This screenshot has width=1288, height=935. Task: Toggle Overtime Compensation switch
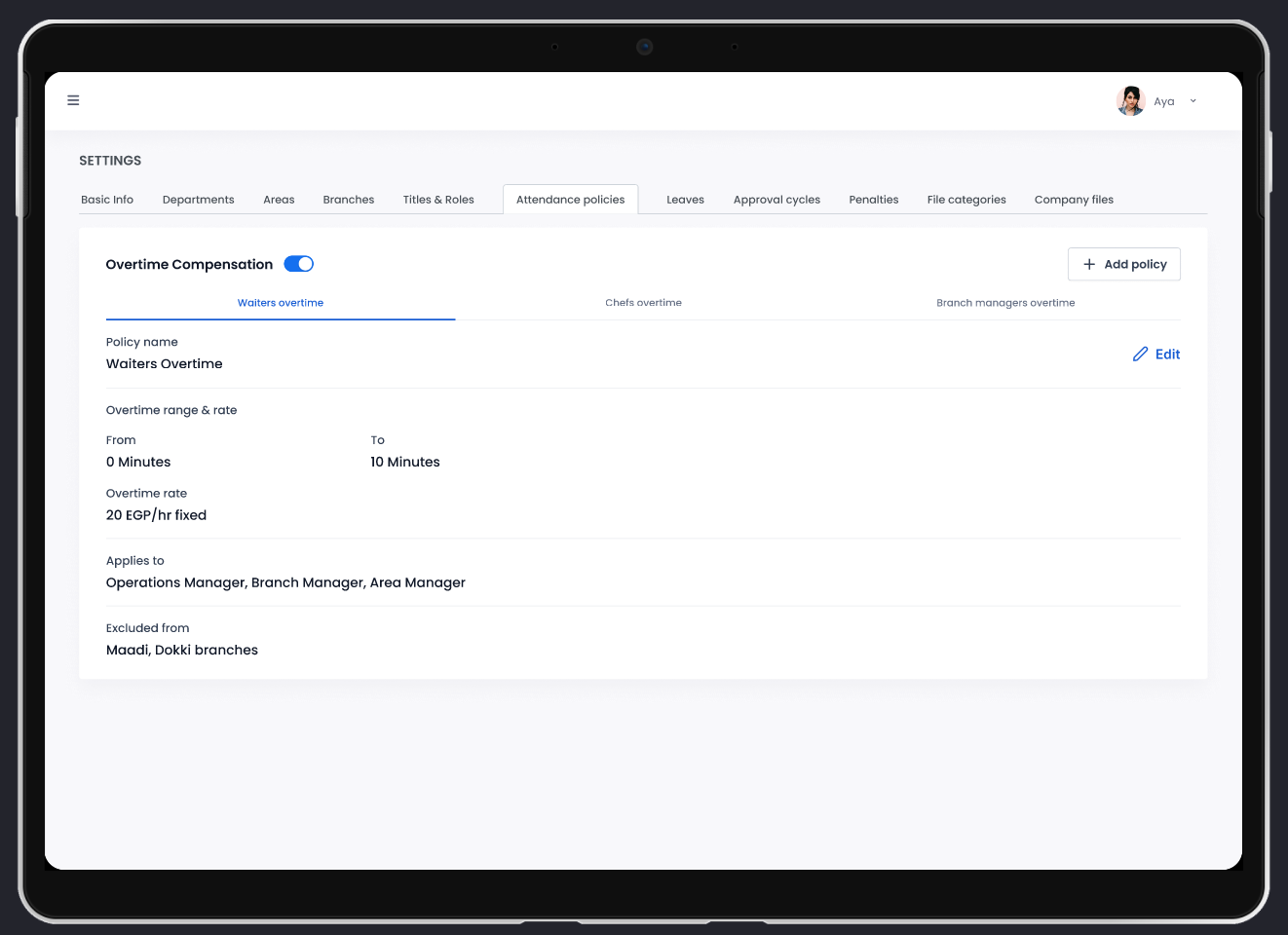(x=298, y=264)
